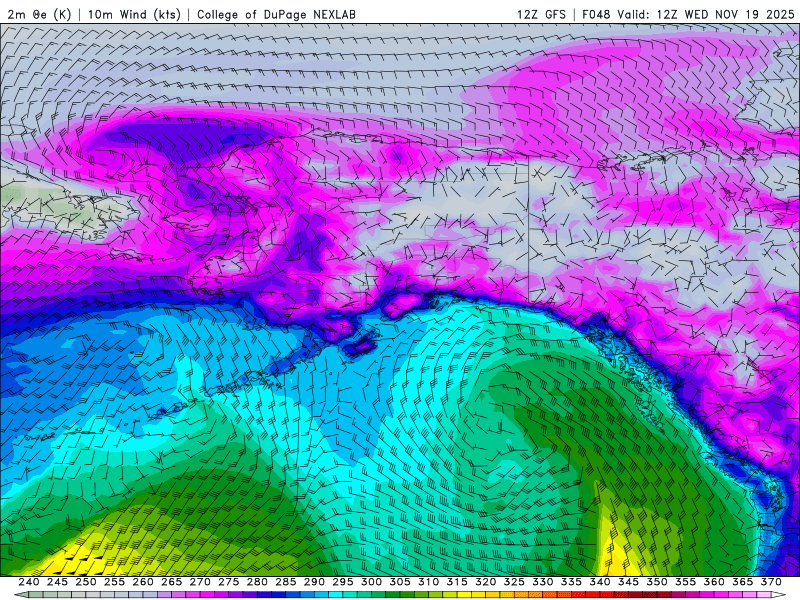This screenshot has height=600, width=800.
Task: Click the 300 color scale label
Action: pyautogui.click(x=371, y=582)
